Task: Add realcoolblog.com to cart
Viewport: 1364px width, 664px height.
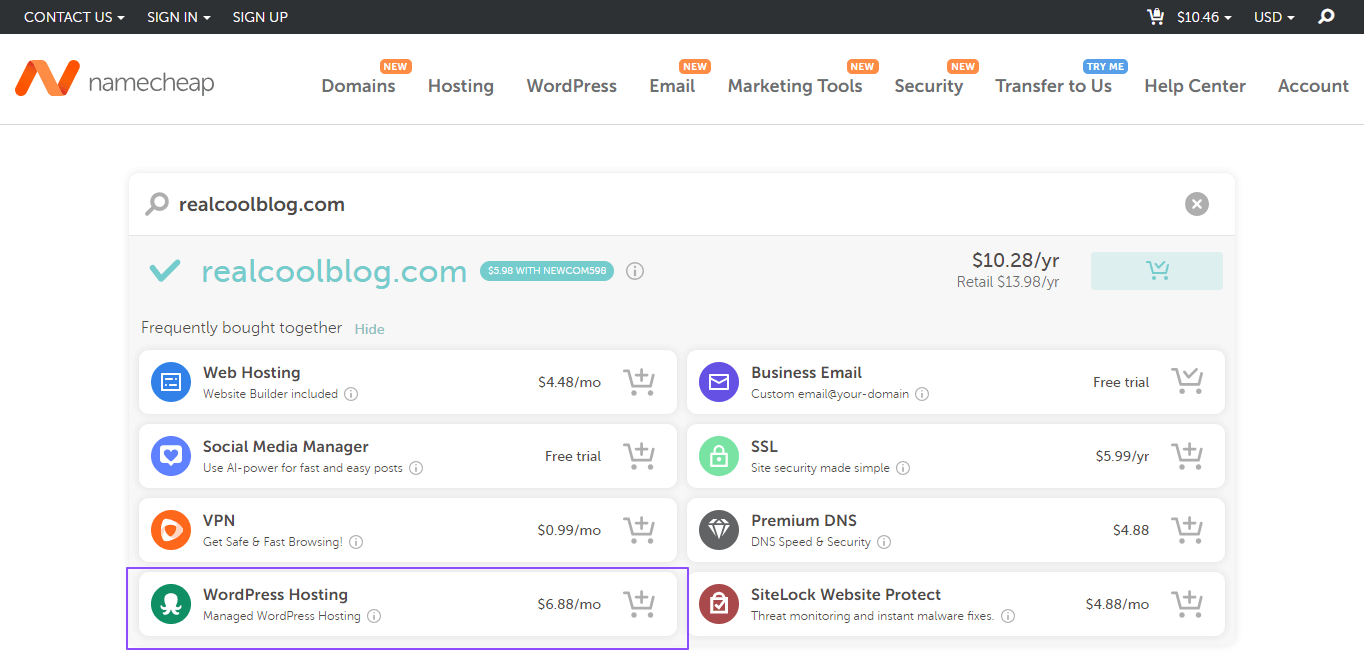Action: (1157, 271)
